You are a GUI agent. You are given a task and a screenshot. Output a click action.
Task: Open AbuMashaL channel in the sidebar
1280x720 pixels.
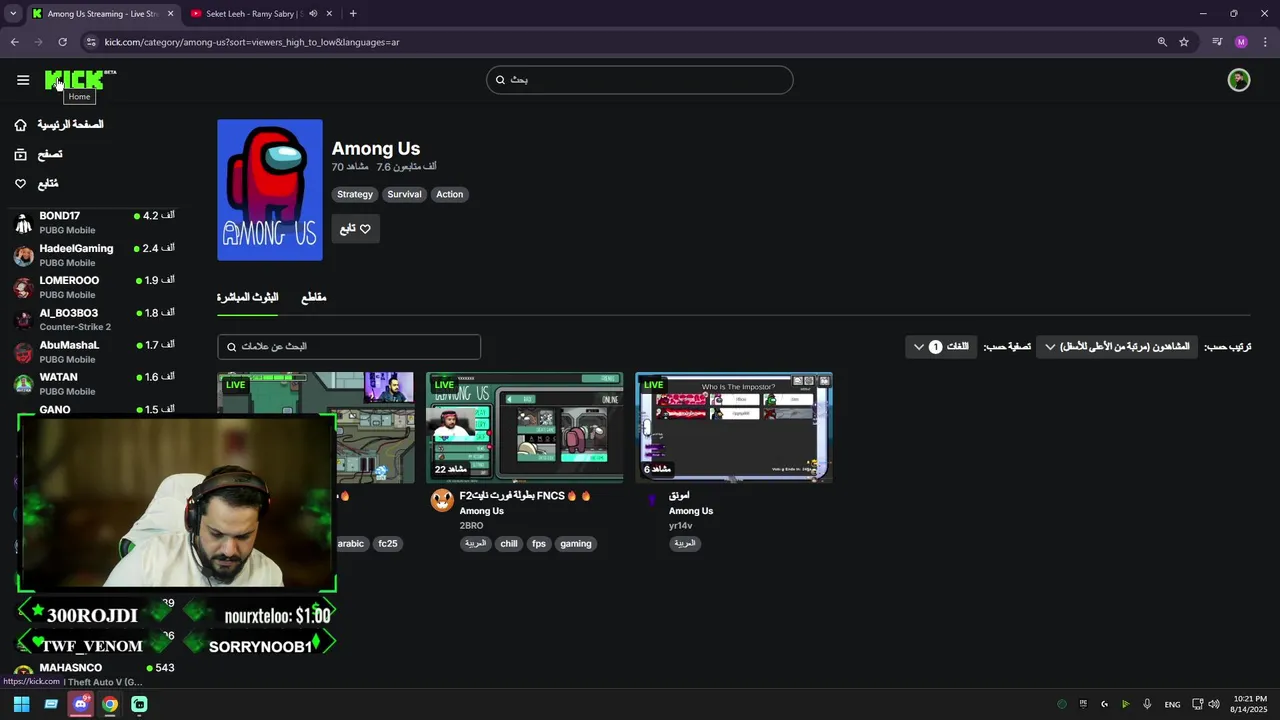tap(95, 352)
